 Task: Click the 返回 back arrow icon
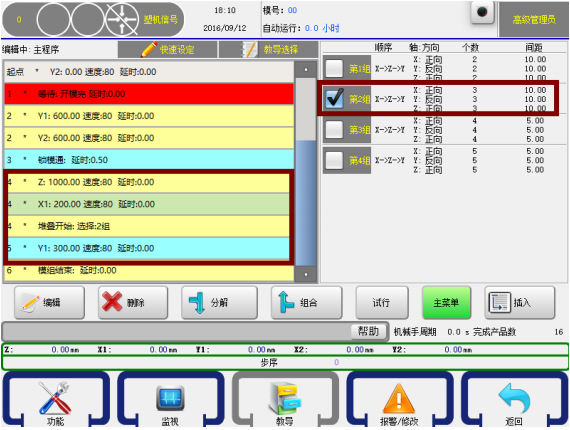click(514, 398)
